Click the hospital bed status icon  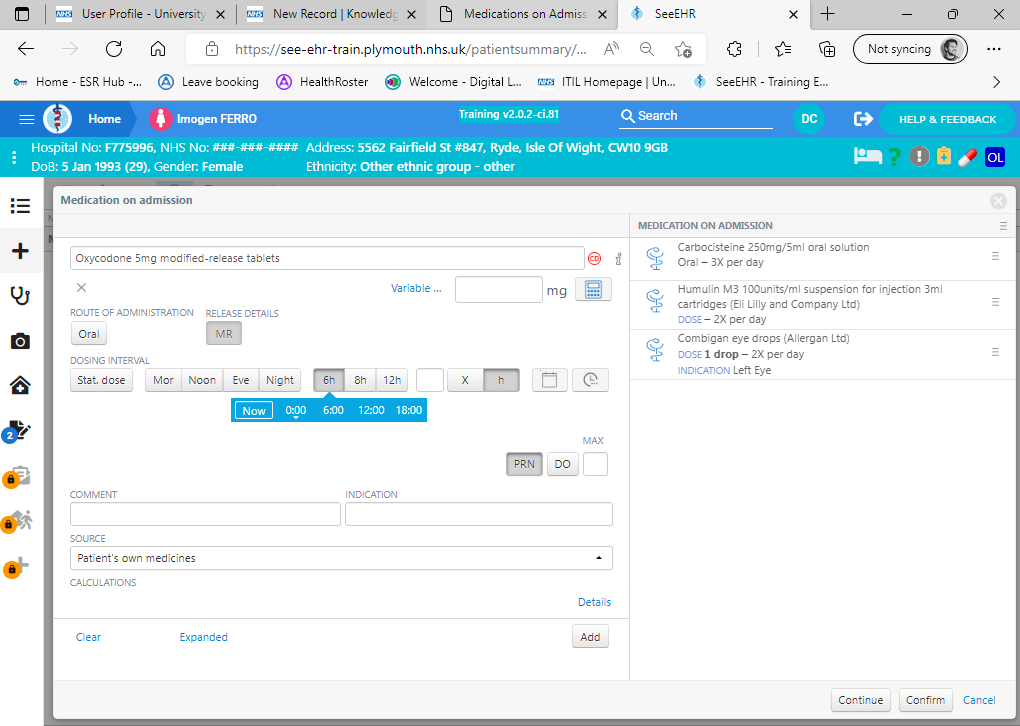(x=868, y=157)
